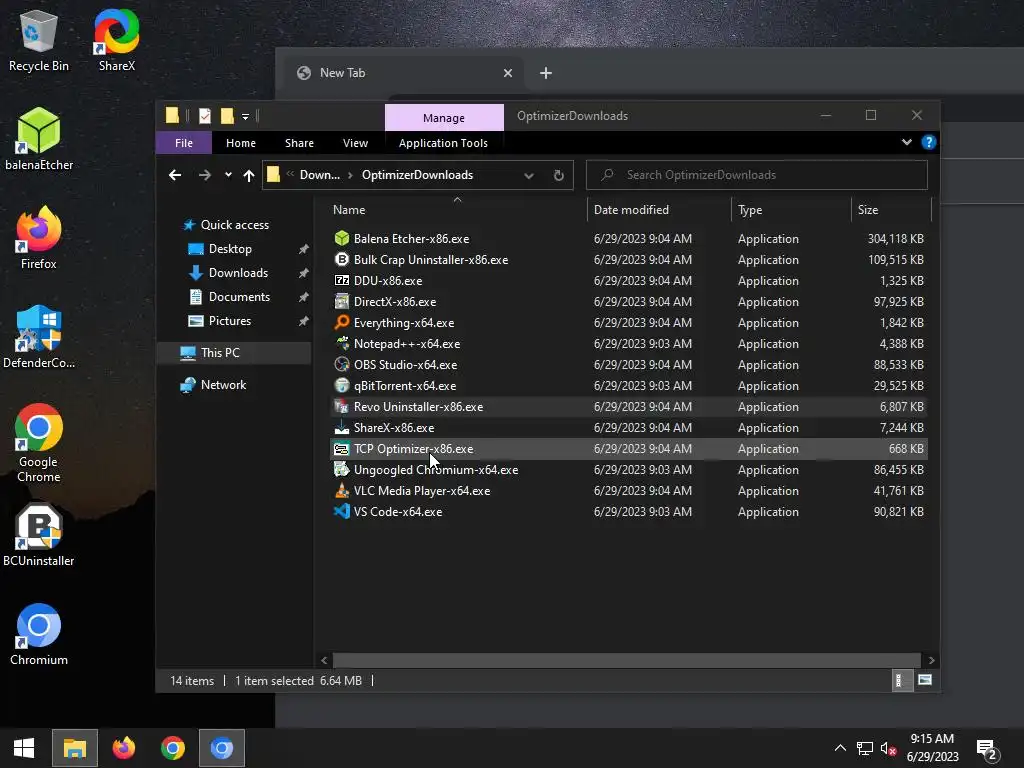Image resolution: width=1024 pixels, height=768 pixels.
Task: Sort files by Size column
Action: pos(891,210)
